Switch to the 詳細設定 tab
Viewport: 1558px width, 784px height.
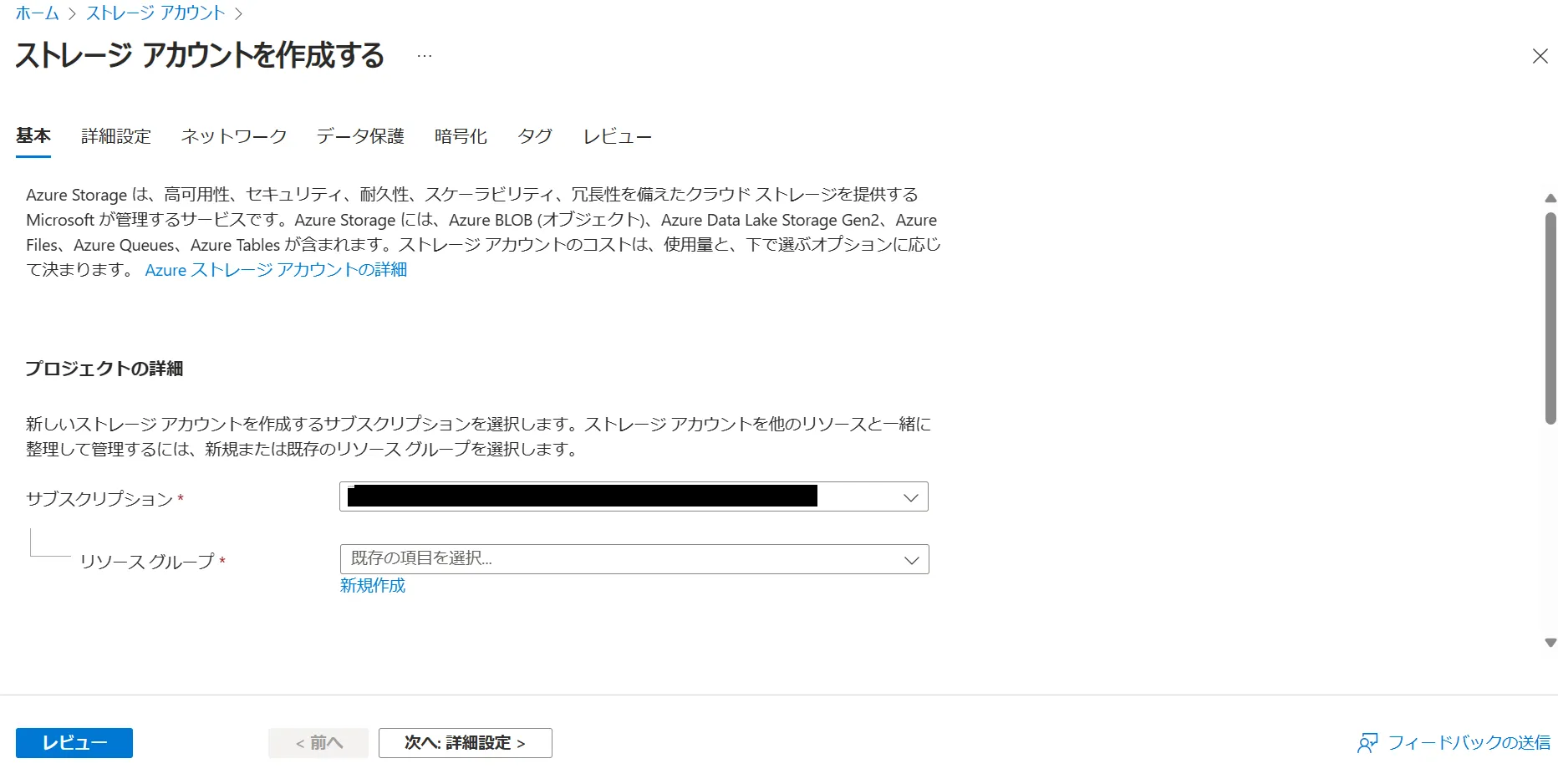[116, 136]
